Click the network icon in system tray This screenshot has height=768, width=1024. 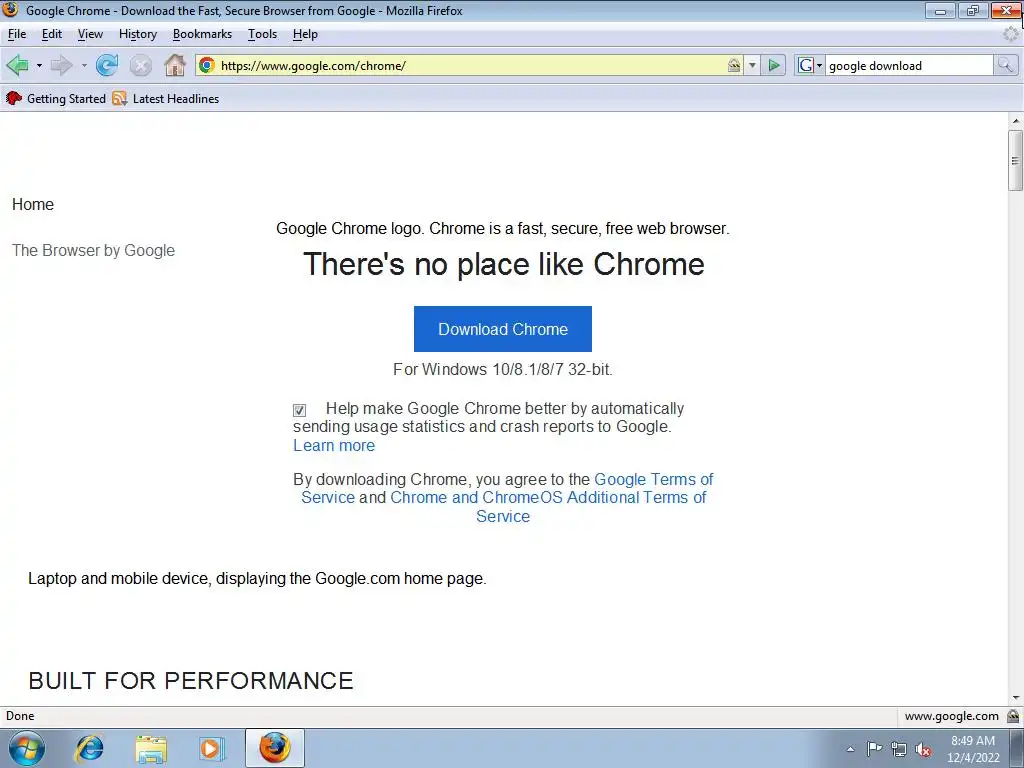899,749
